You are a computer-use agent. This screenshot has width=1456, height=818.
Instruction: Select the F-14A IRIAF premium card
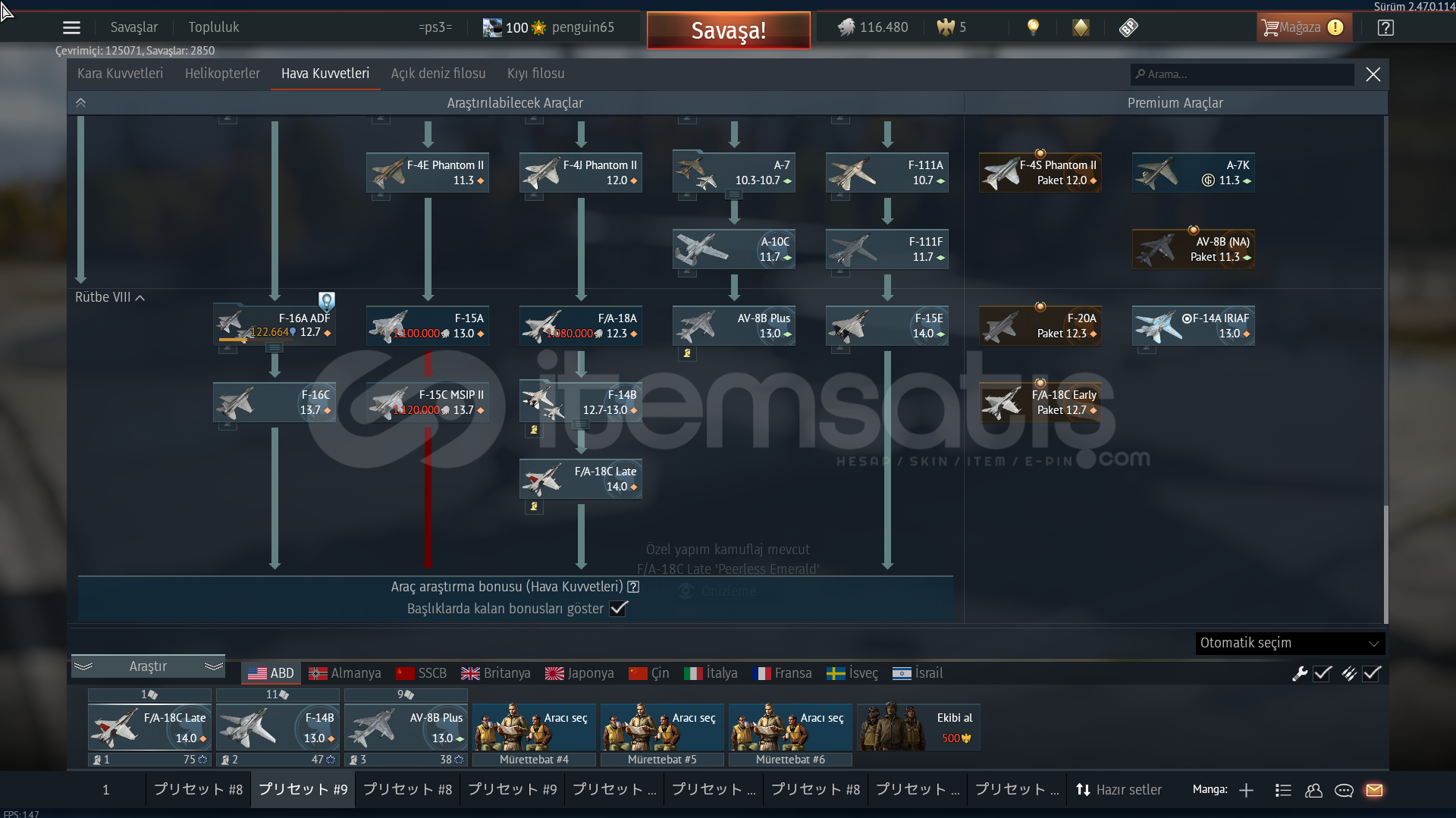coord(1194,325)
